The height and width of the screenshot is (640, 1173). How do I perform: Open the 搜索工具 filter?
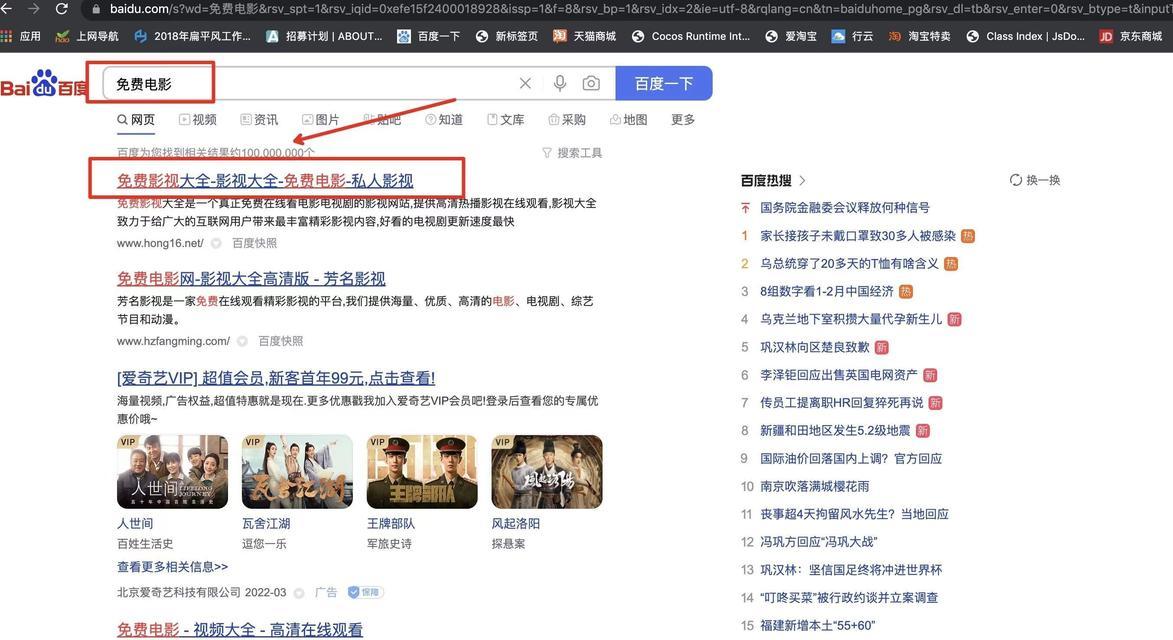click(x=572, y=153)
